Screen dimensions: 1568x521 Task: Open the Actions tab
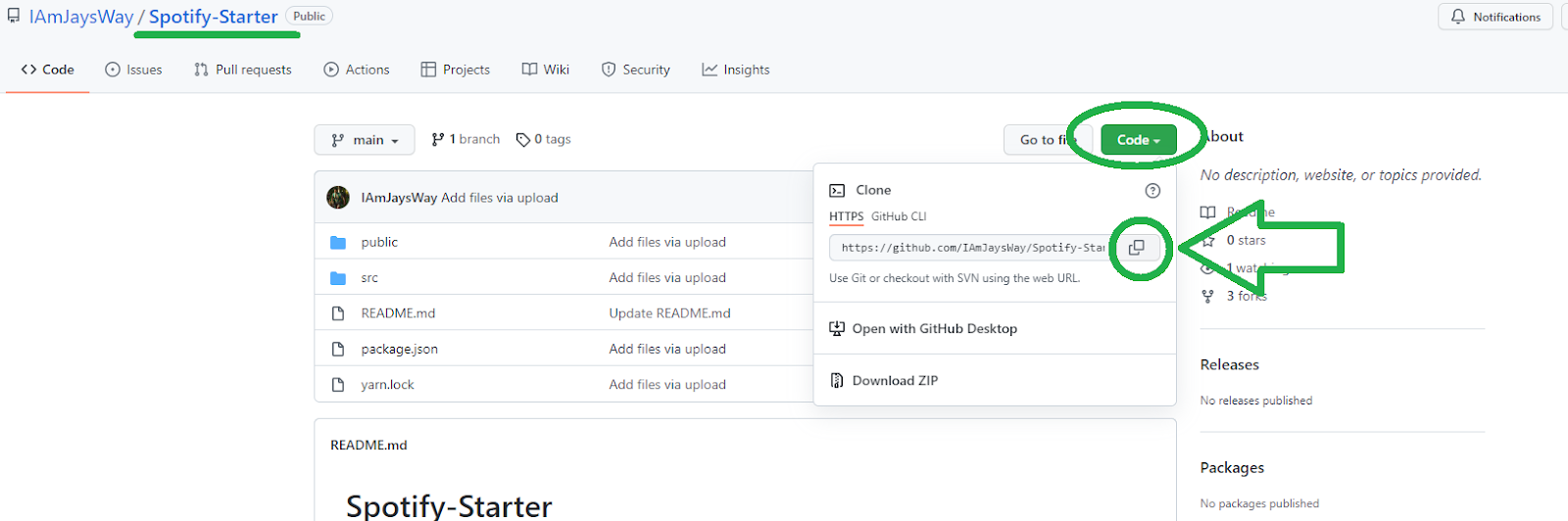click(x=357, y=70)
